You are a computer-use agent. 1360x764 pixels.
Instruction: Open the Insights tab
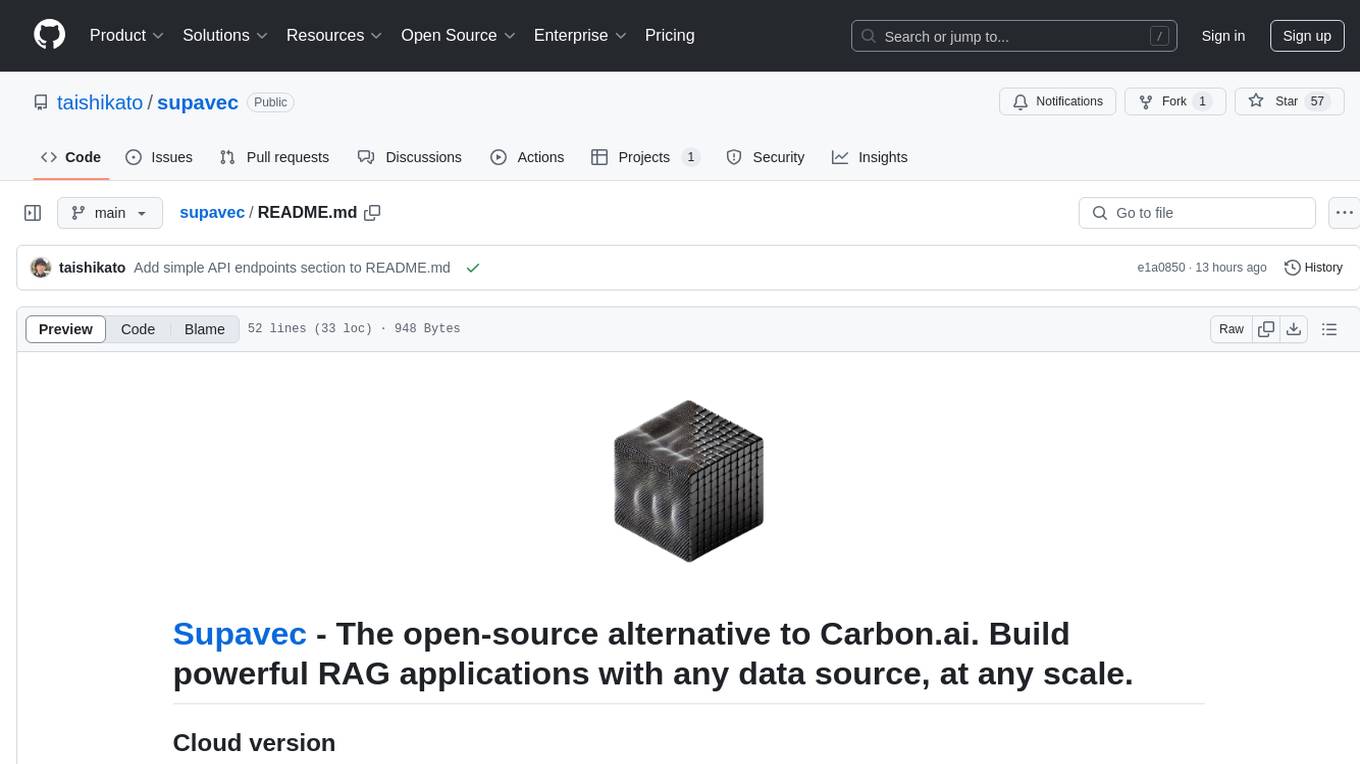870,157
